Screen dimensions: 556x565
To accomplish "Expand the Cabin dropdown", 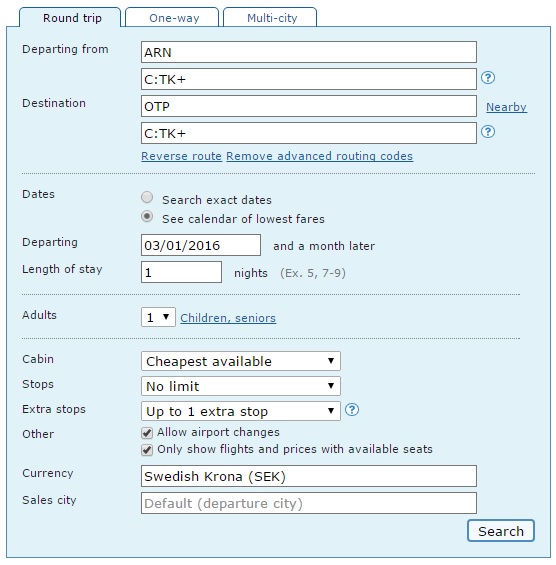I will click(241, 361).
